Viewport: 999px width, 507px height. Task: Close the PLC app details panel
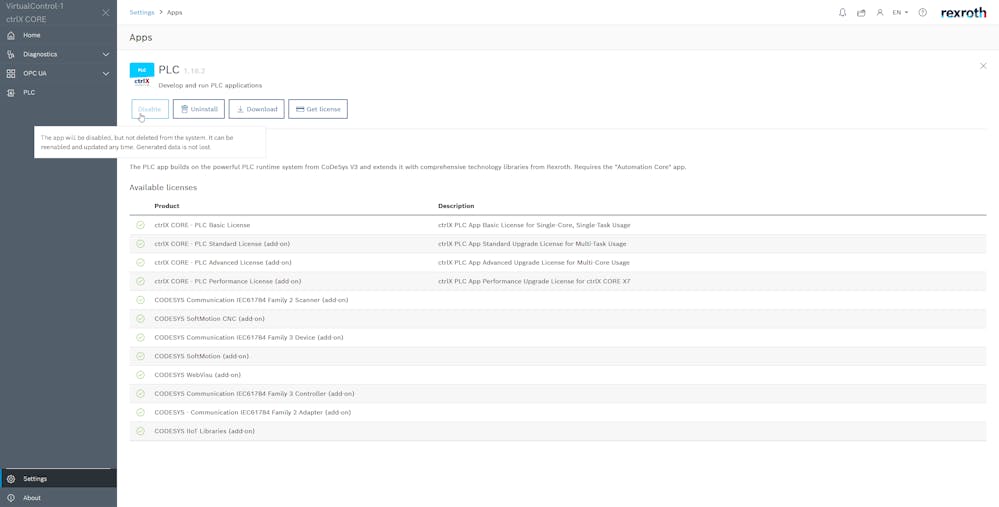click(983, 66)
